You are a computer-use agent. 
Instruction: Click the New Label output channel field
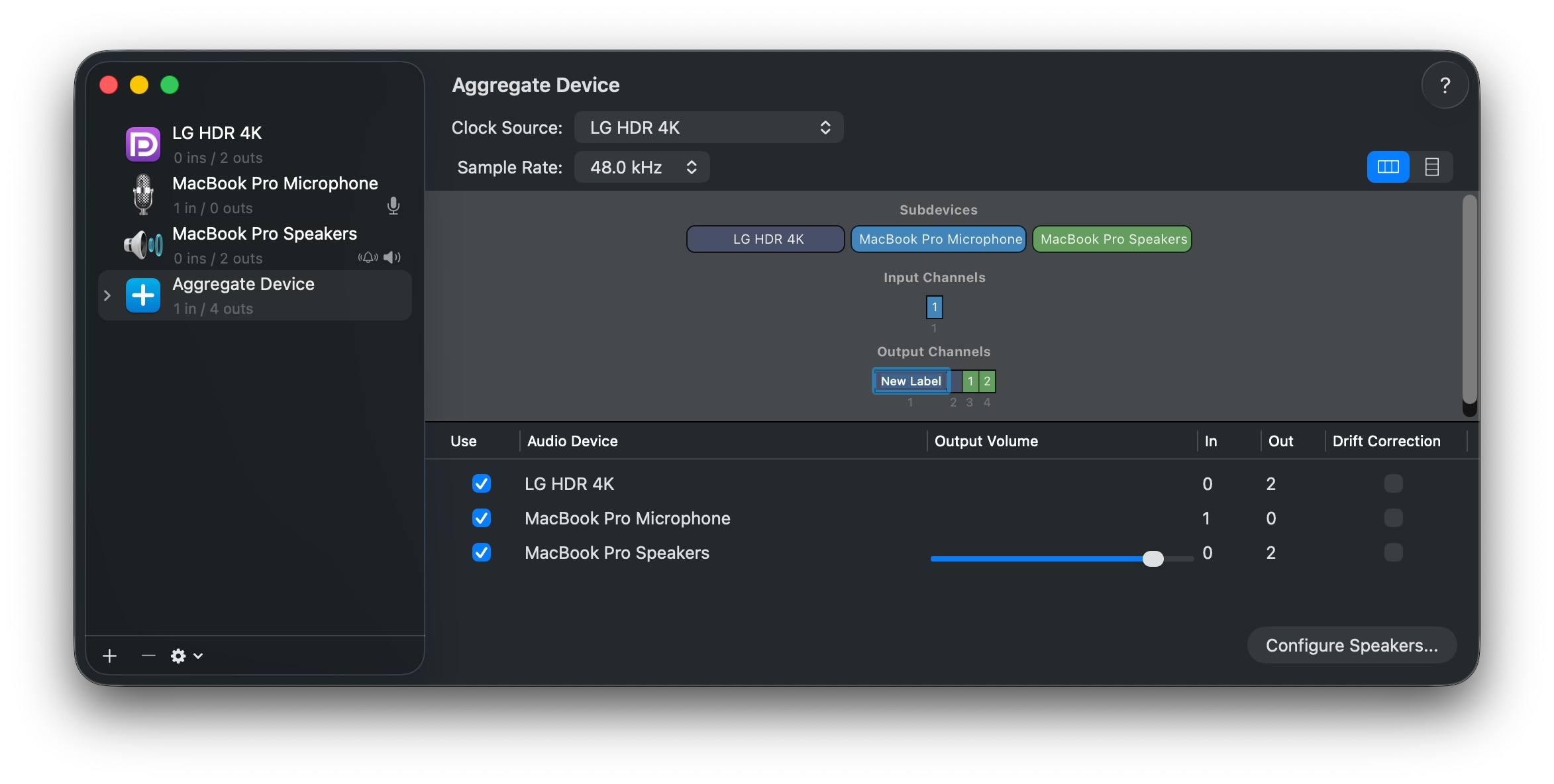911,381
